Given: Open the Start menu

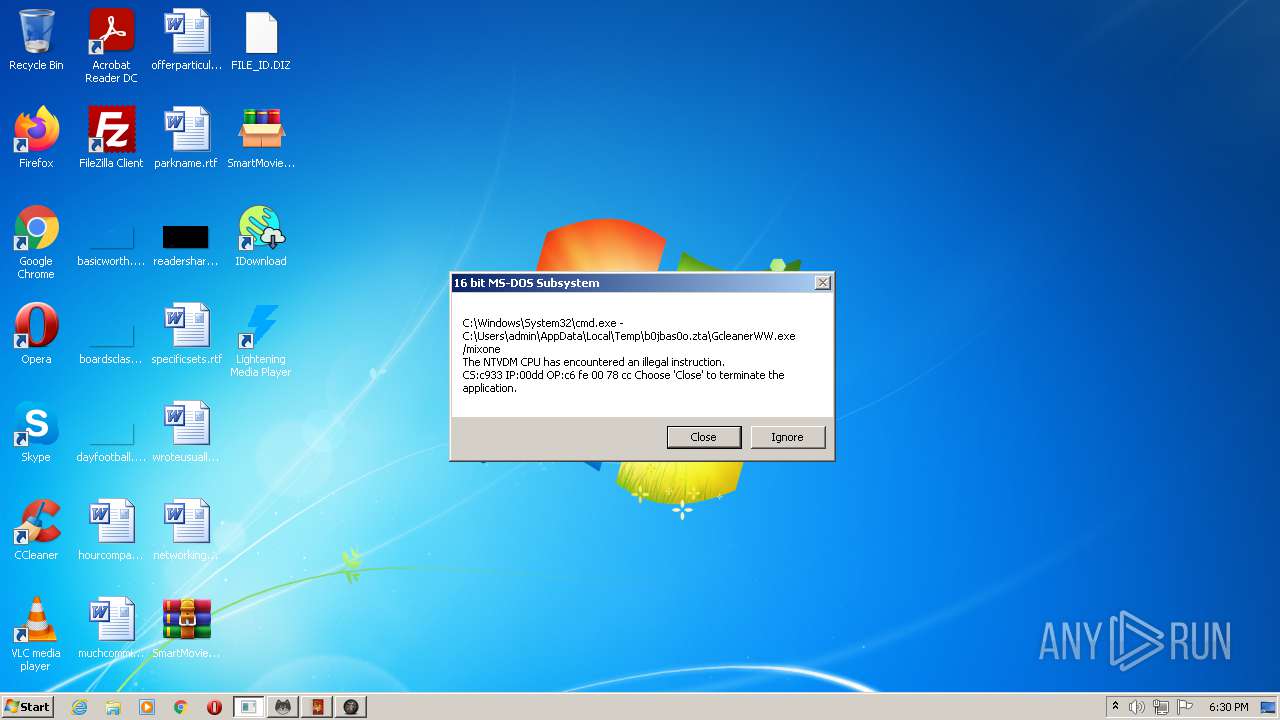Looking at the screenshot, I should 27,706.
